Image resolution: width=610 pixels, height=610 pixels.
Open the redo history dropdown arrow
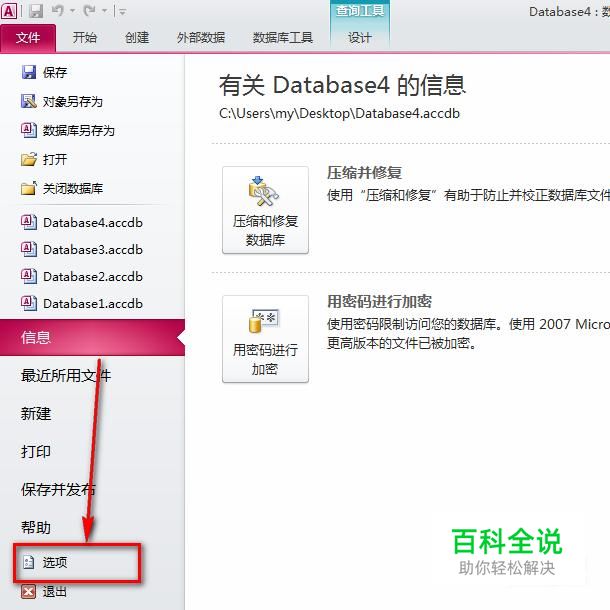104,11
